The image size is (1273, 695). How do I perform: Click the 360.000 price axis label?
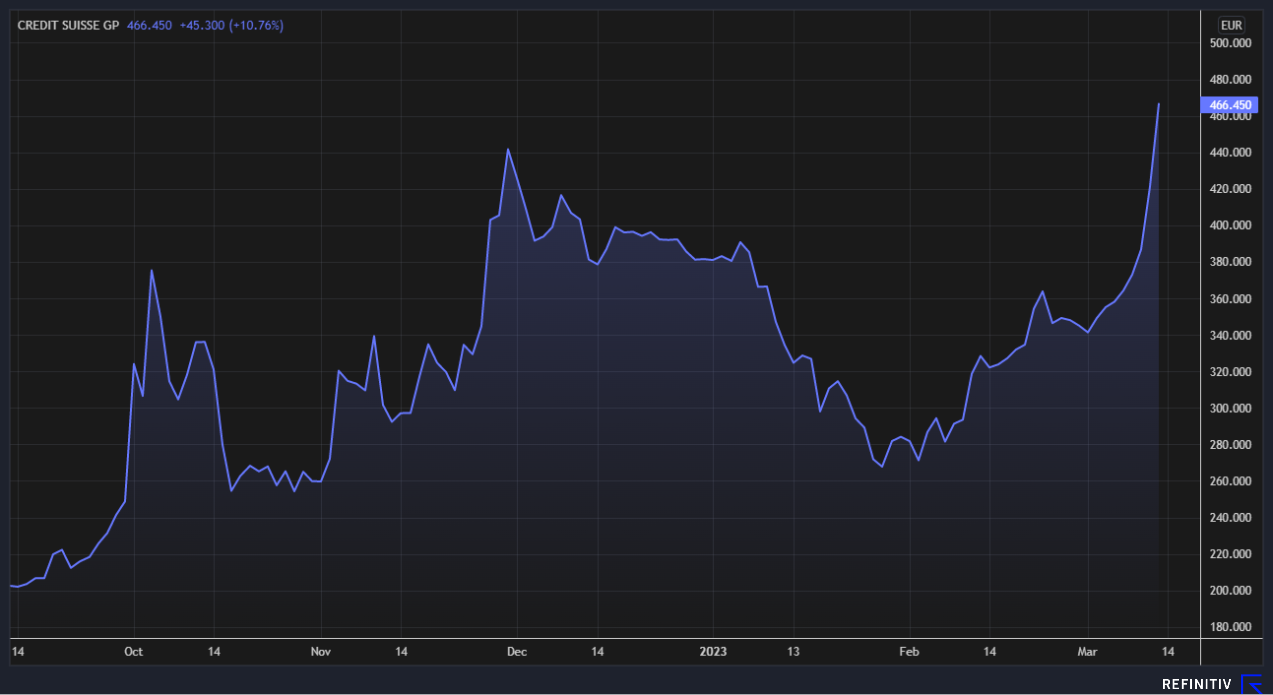click(1230, 299)
